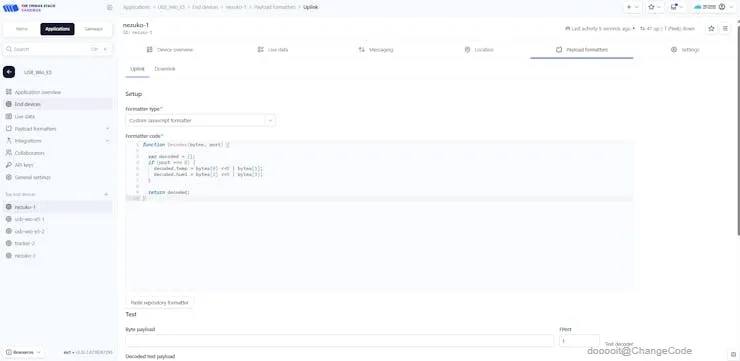Click the Payload formatters breadcrumb link

coord(275,8)
